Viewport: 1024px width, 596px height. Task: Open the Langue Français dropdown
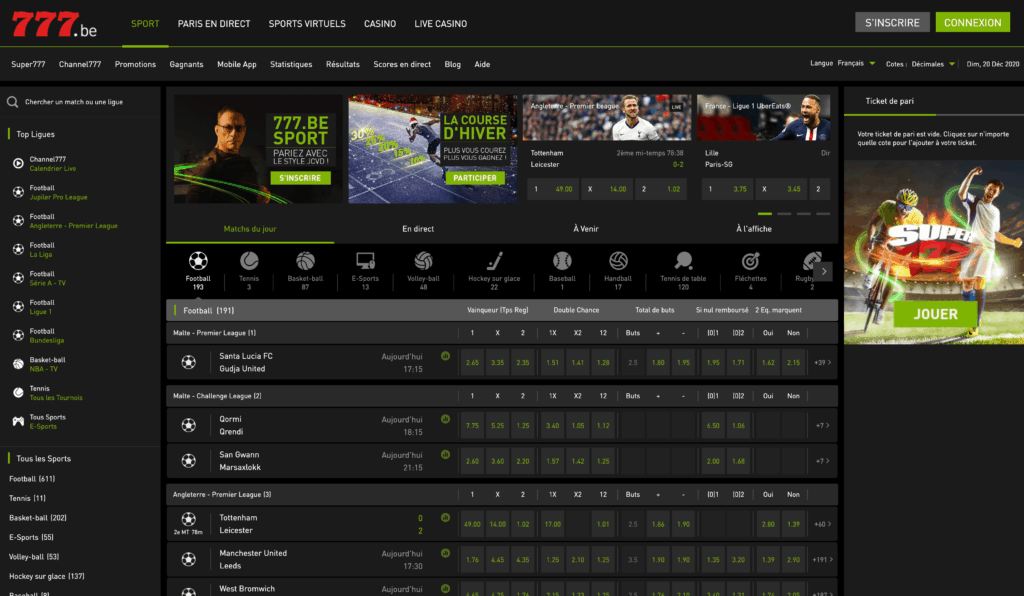click(856, 63)
